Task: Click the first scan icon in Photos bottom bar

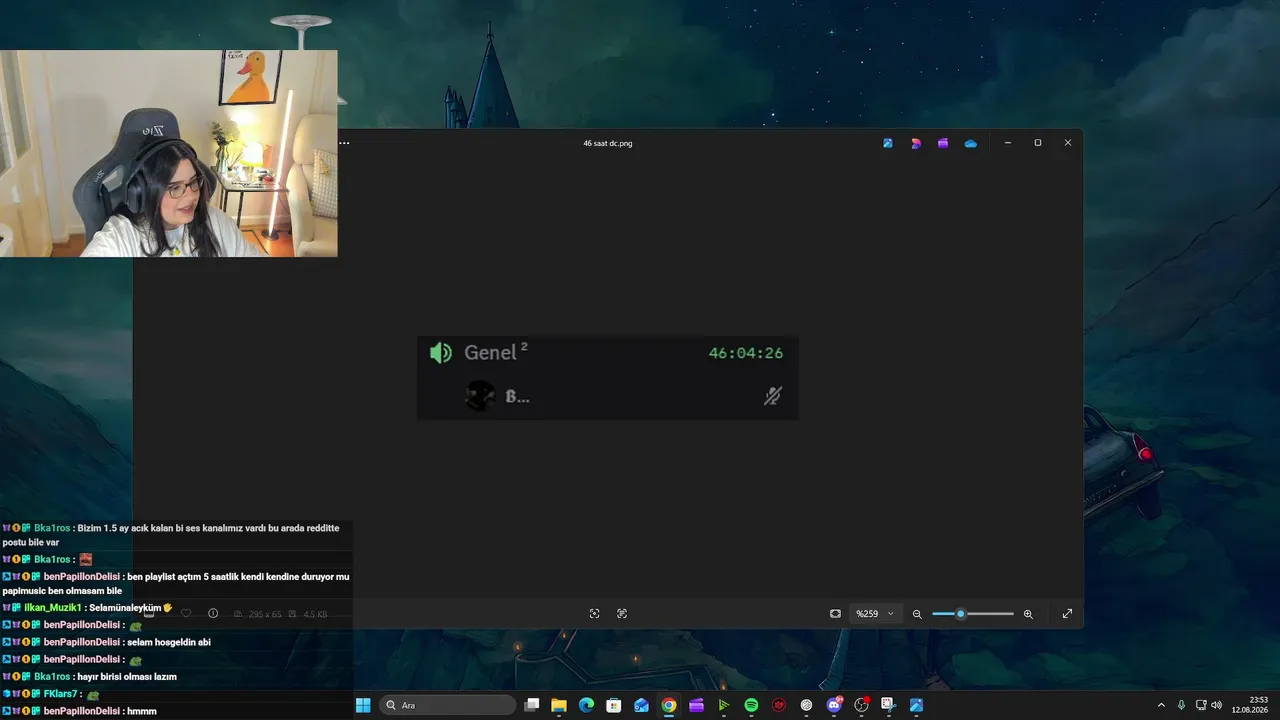Action: point(594,613)
